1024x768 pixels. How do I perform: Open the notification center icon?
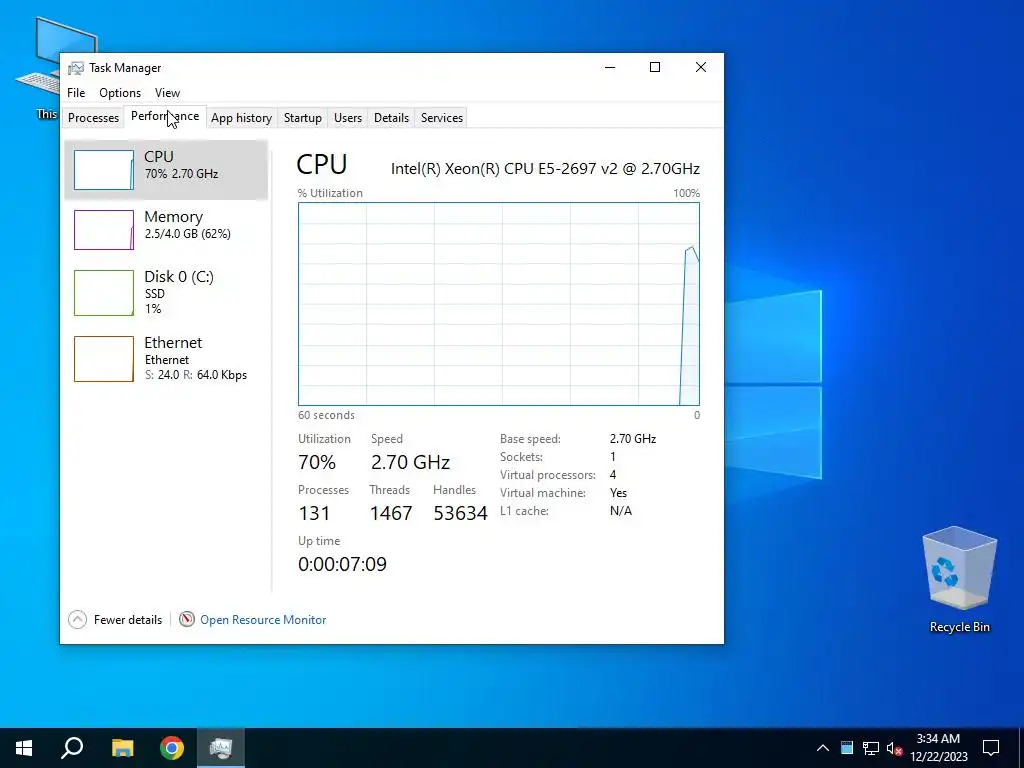pyautogui.click(x=991, y=748)
